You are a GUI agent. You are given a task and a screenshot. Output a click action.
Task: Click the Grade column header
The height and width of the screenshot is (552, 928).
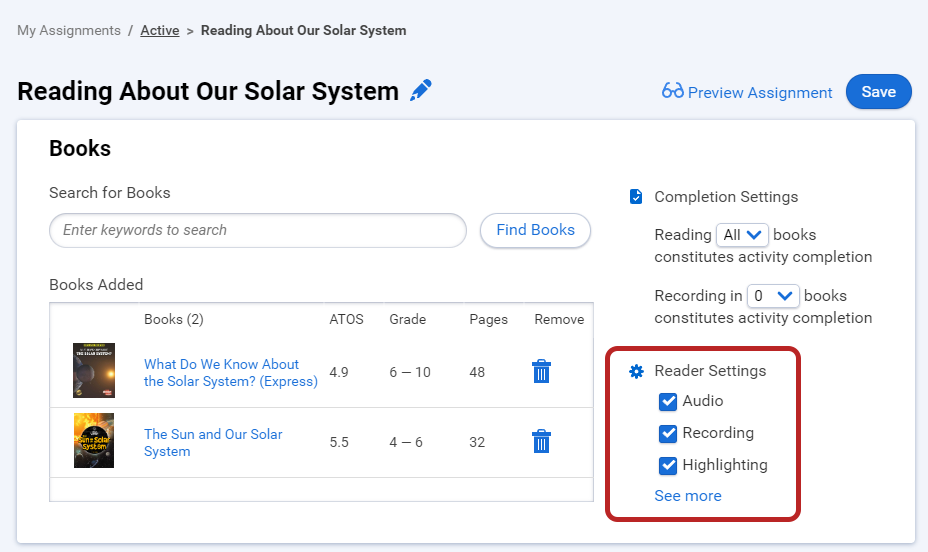408,319
